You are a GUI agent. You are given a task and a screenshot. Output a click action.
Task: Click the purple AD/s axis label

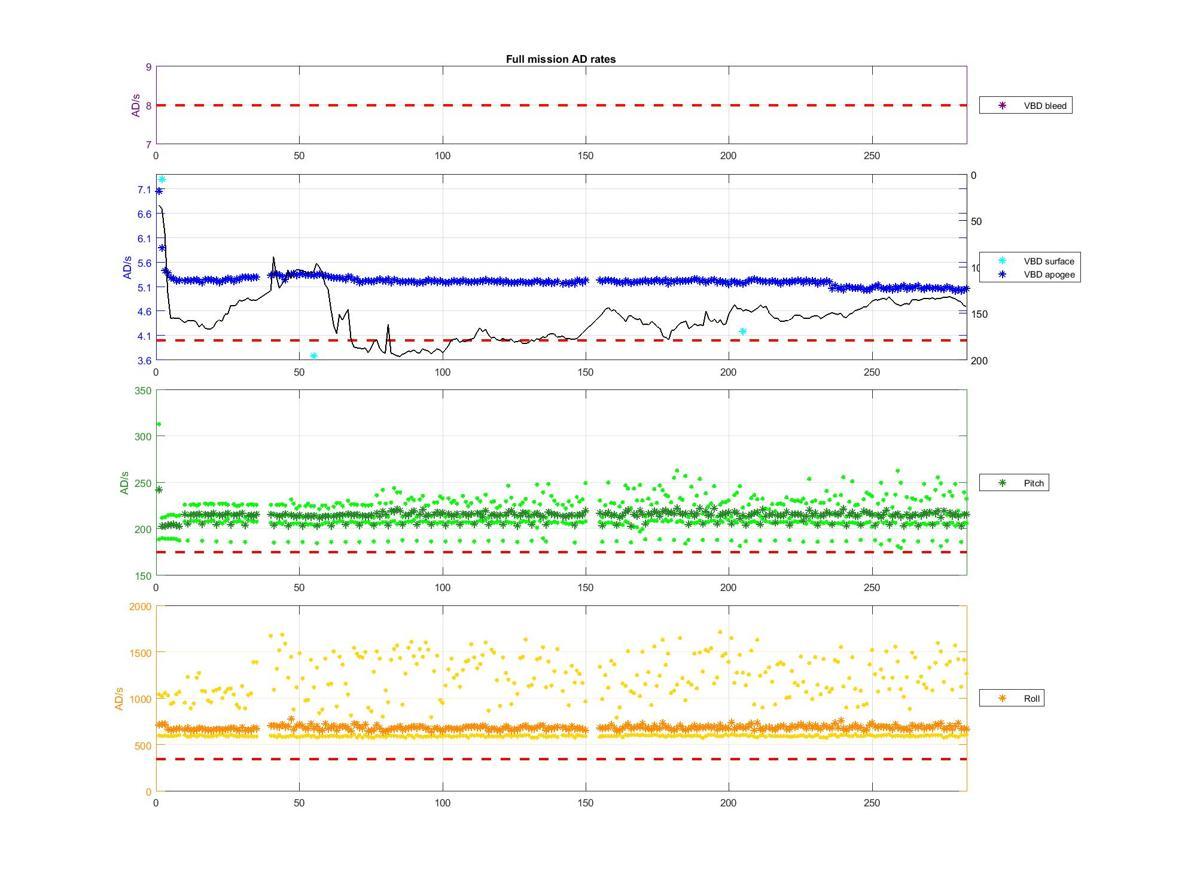click(x=136, y=105)
